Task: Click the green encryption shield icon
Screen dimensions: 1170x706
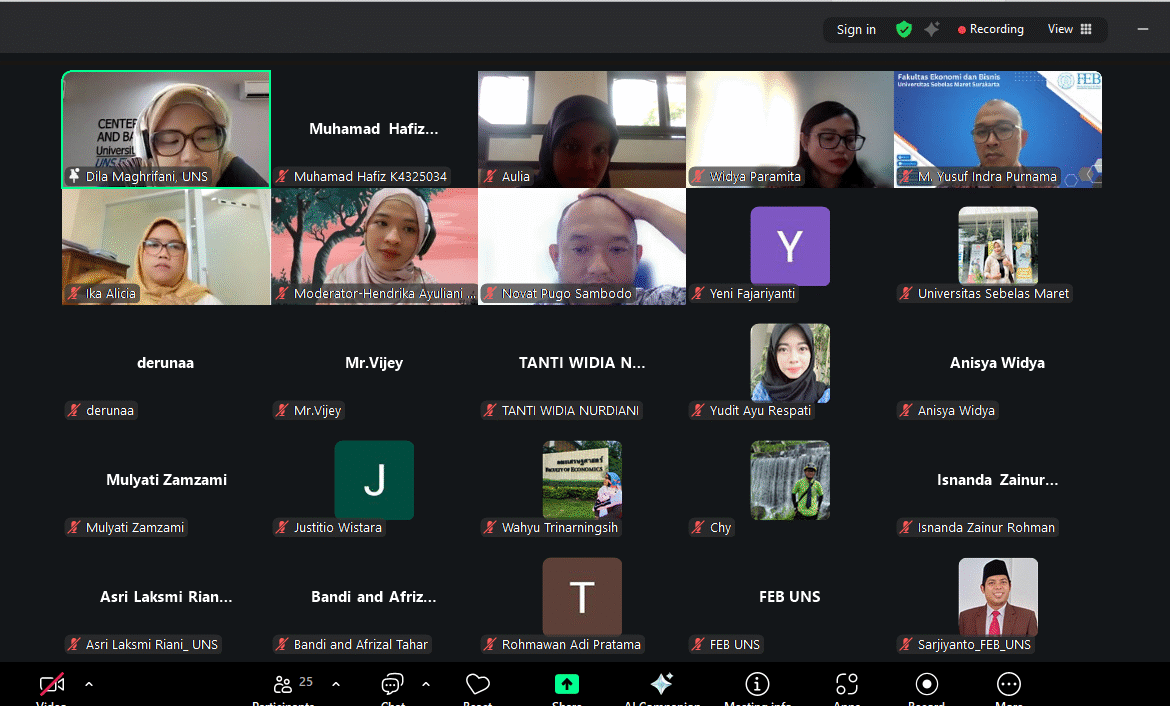Action: 904,30
